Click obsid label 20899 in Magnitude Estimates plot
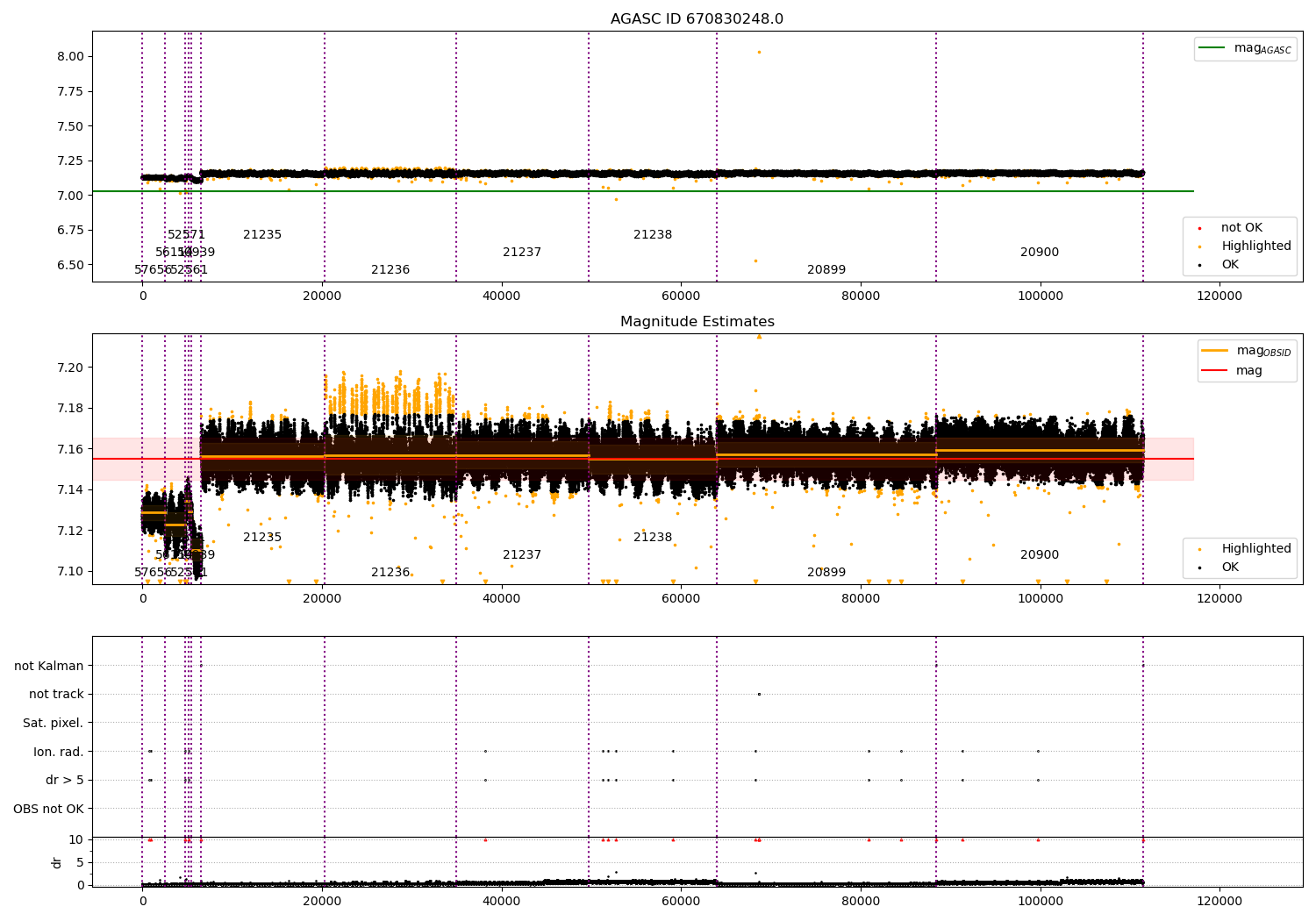Viewport: 1316px width, 921px height. tap(826, 573)
